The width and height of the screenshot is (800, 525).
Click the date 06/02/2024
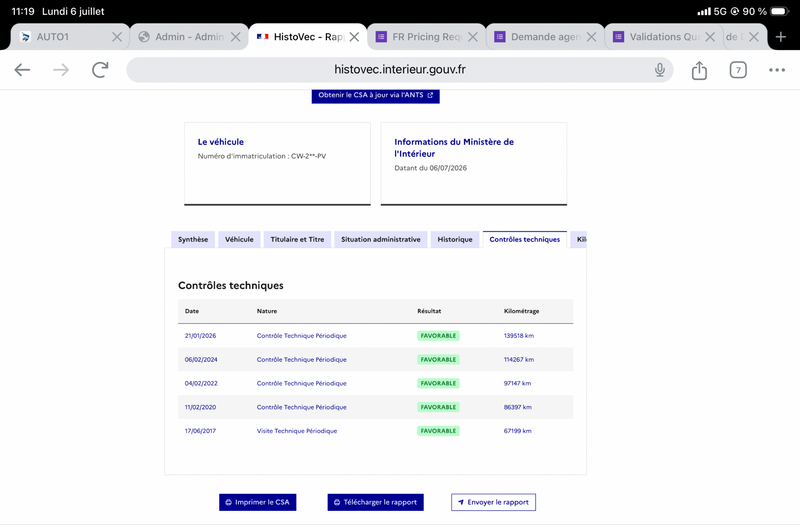201,360
